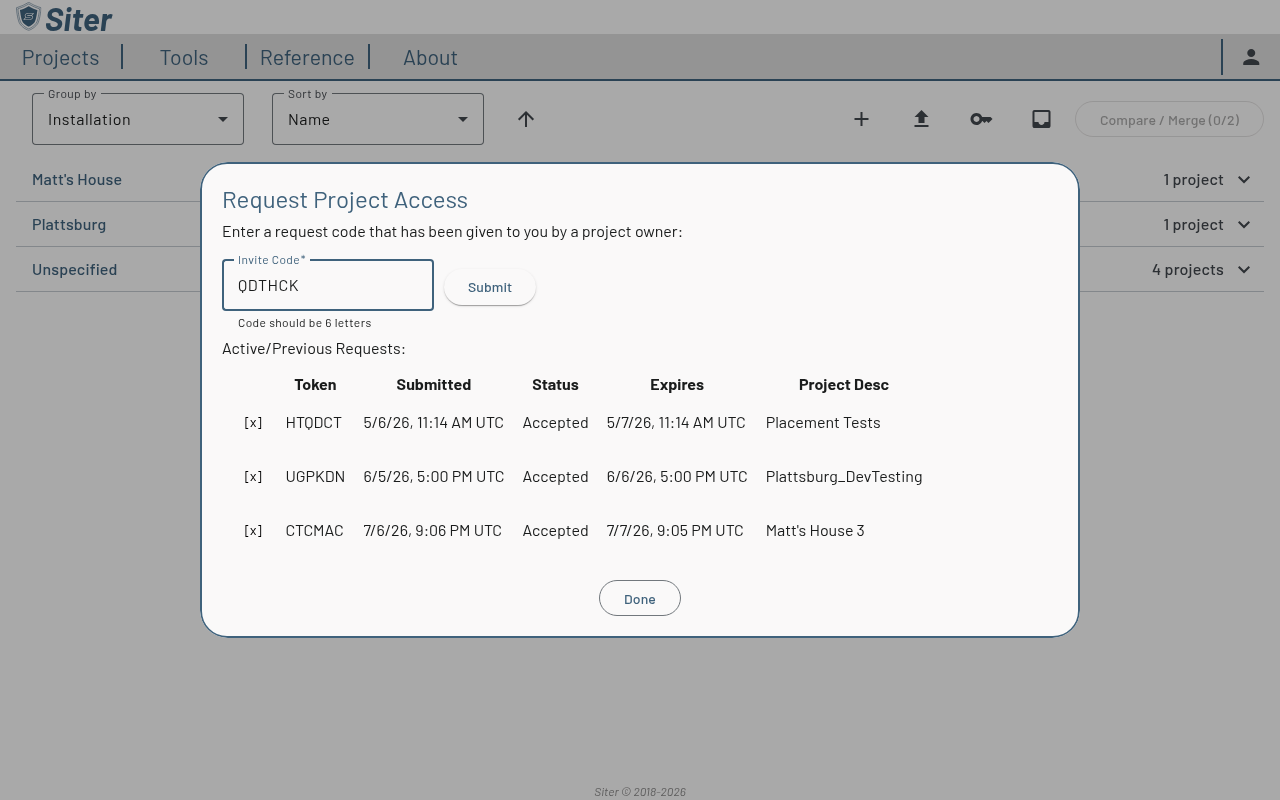
Task: Click the Request Project Access dialog title
Action: (x=345, y=199)
